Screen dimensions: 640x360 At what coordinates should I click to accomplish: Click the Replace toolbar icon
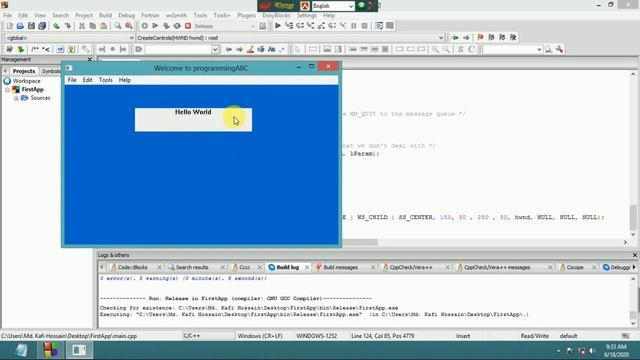129,26
